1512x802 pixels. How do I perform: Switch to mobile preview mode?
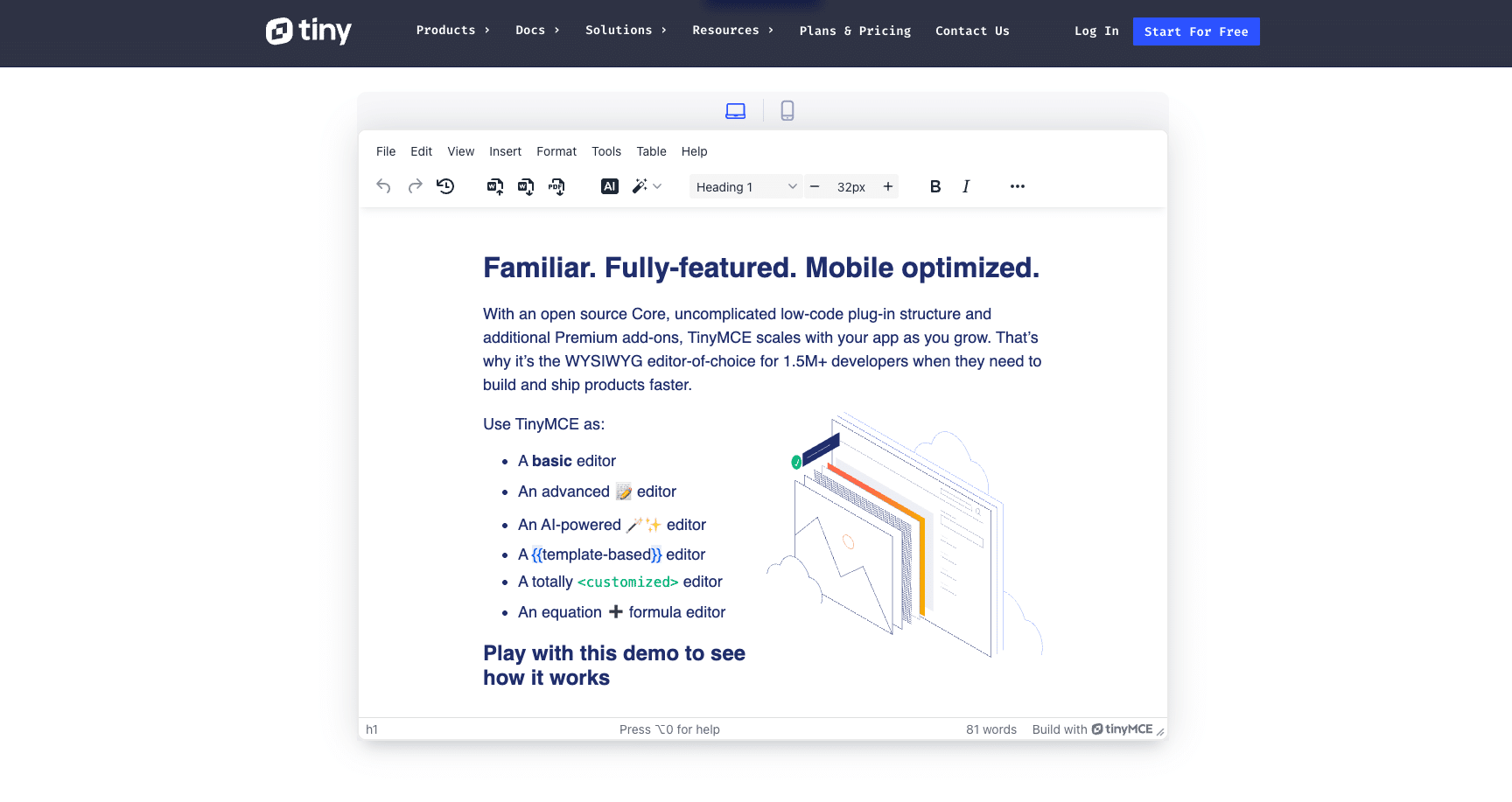[x=787, y=110]
